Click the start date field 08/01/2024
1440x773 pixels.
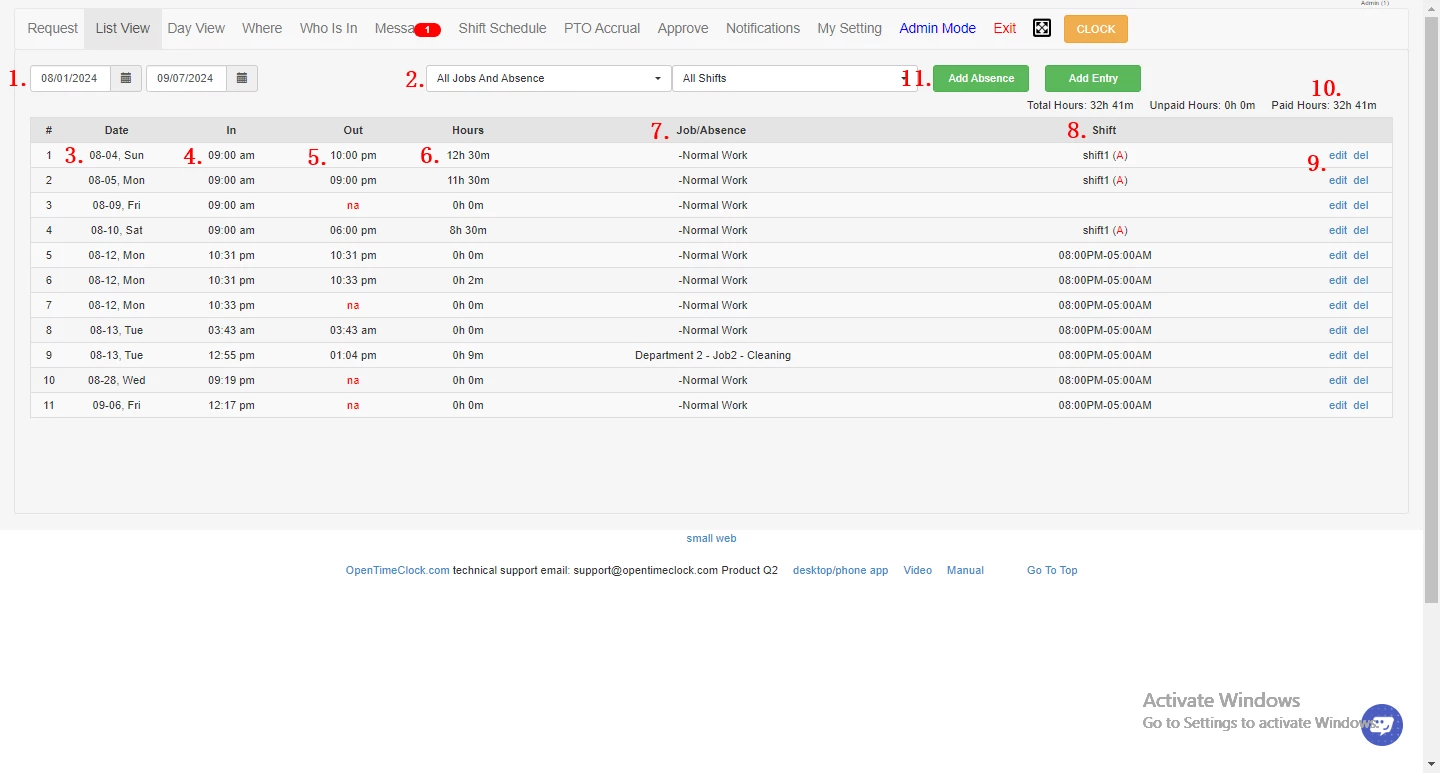(x=70, y=78)
